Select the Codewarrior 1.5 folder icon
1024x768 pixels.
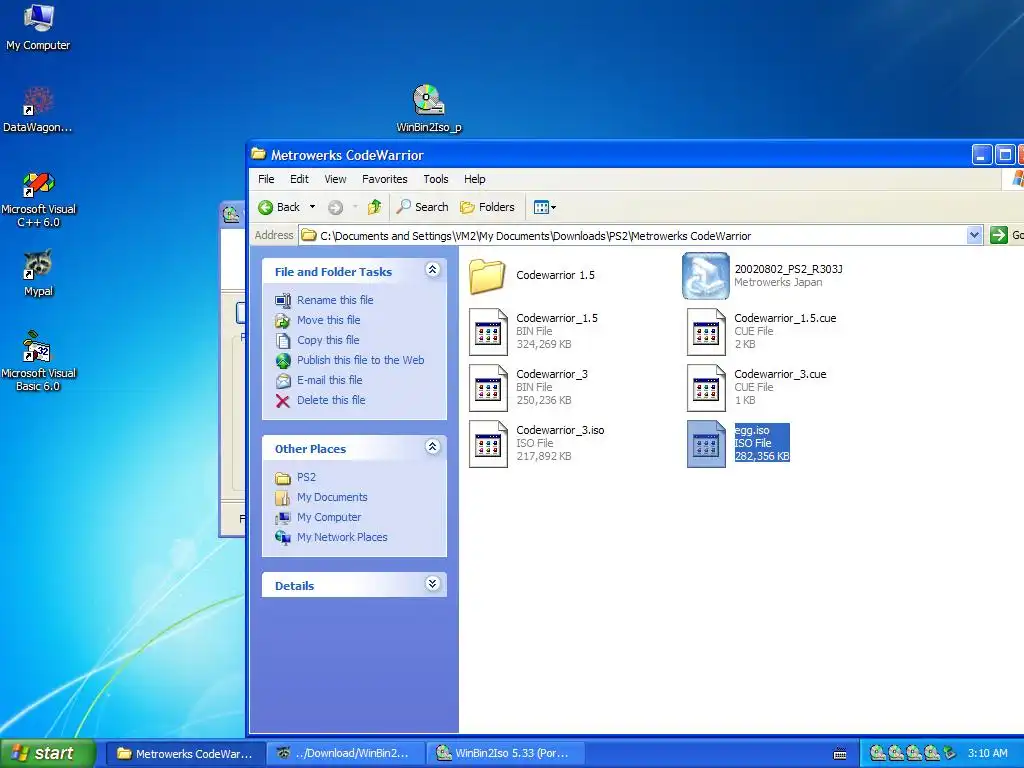point(487,276)
